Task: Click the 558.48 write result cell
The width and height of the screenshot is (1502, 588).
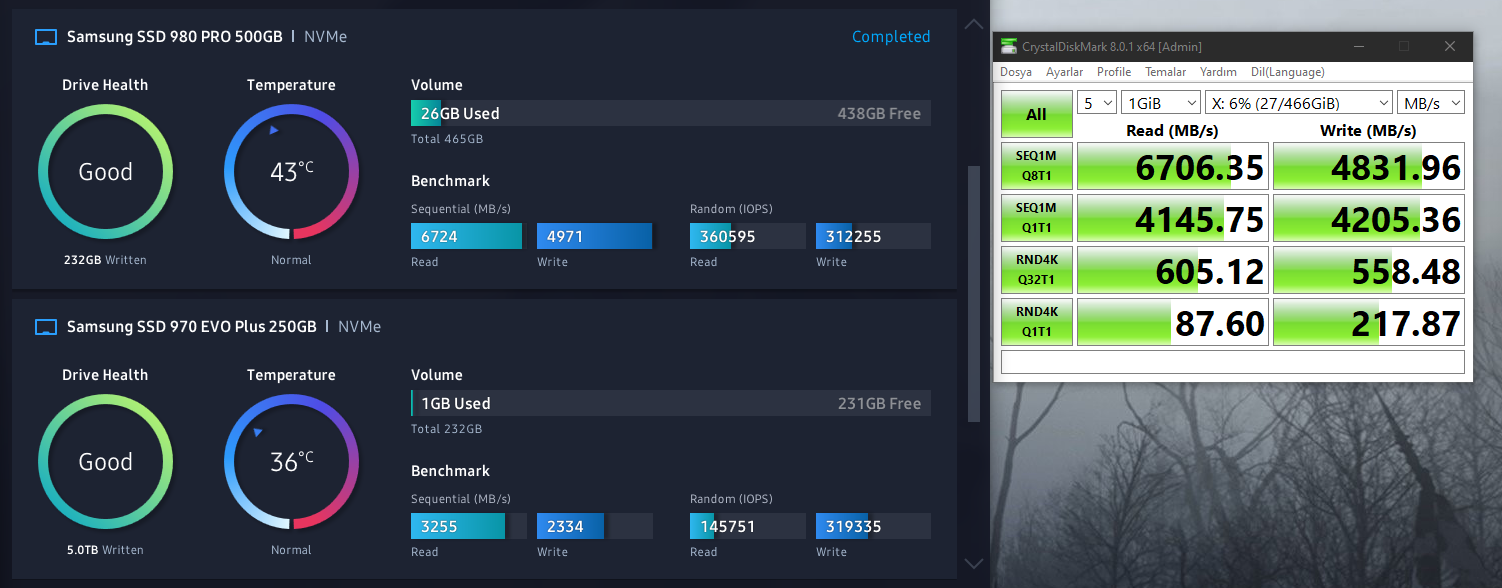Action: [1369, 270]
